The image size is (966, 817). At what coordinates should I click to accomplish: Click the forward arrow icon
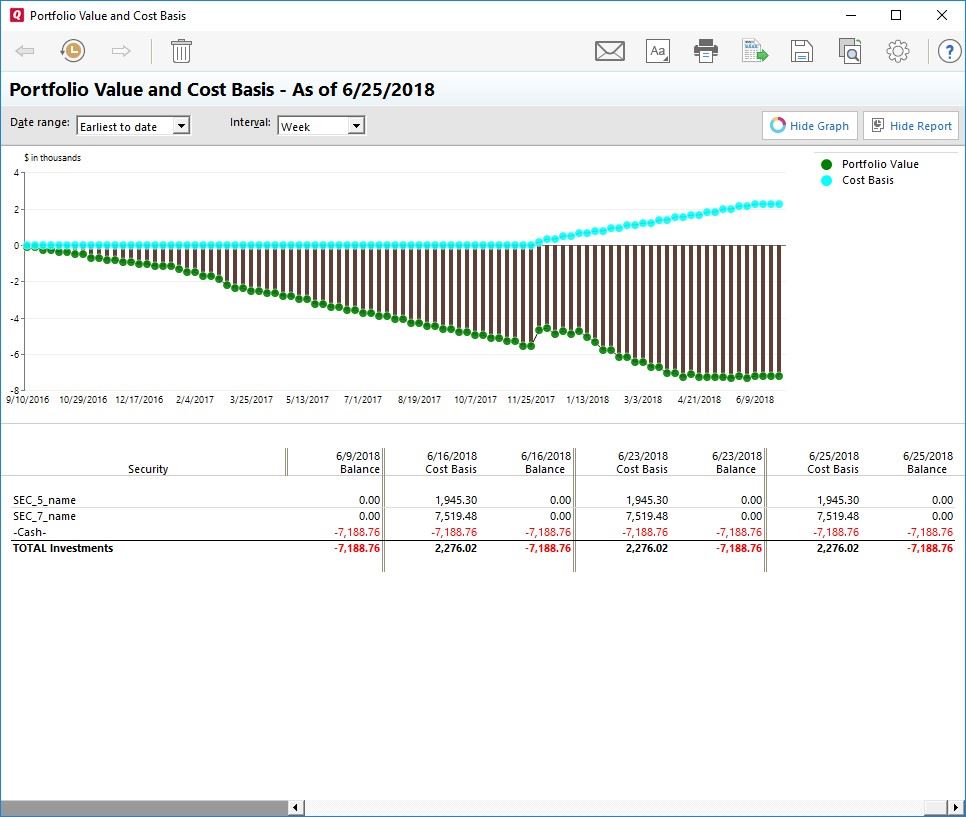coord(121,51)
